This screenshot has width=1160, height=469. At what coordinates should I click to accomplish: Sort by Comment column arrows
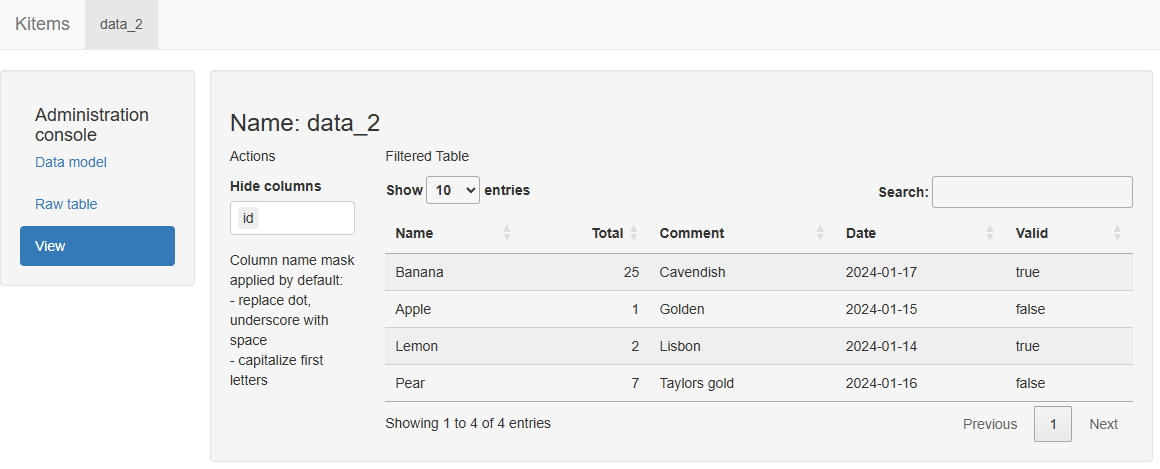pos(820,233)
